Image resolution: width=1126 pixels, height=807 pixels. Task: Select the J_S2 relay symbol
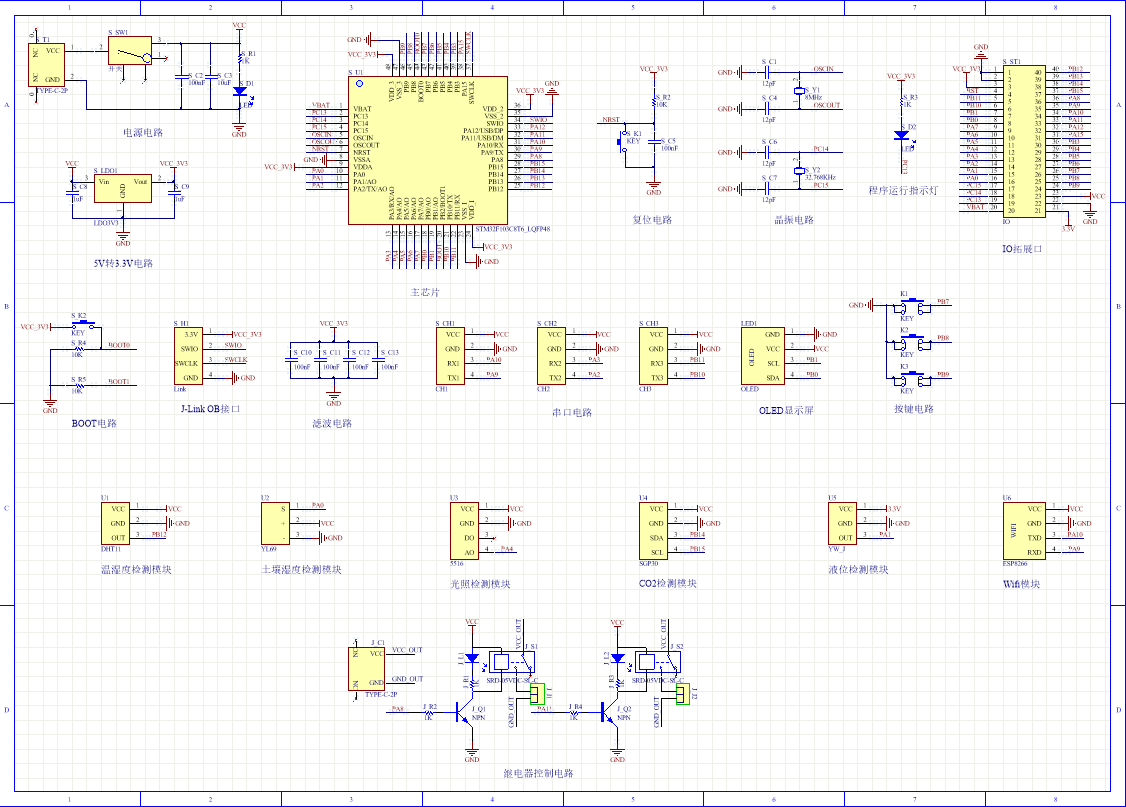pyautogui.click(x=658, y=662)
